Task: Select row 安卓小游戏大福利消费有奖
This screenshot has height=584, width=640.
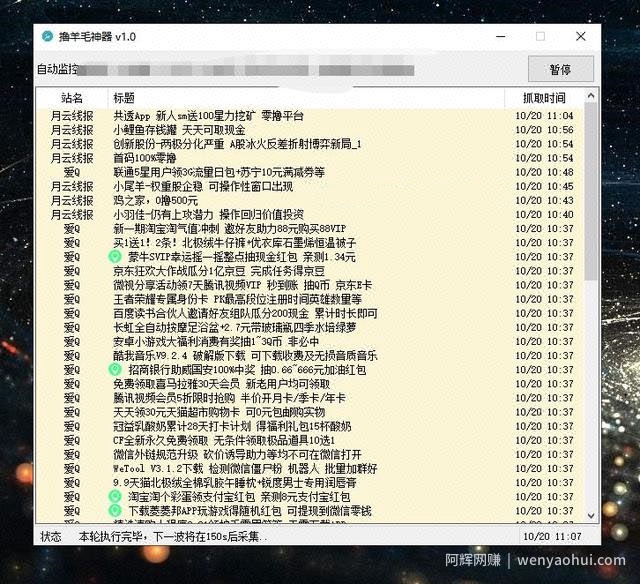Action: pyautogui.click(x=310, y=342)
